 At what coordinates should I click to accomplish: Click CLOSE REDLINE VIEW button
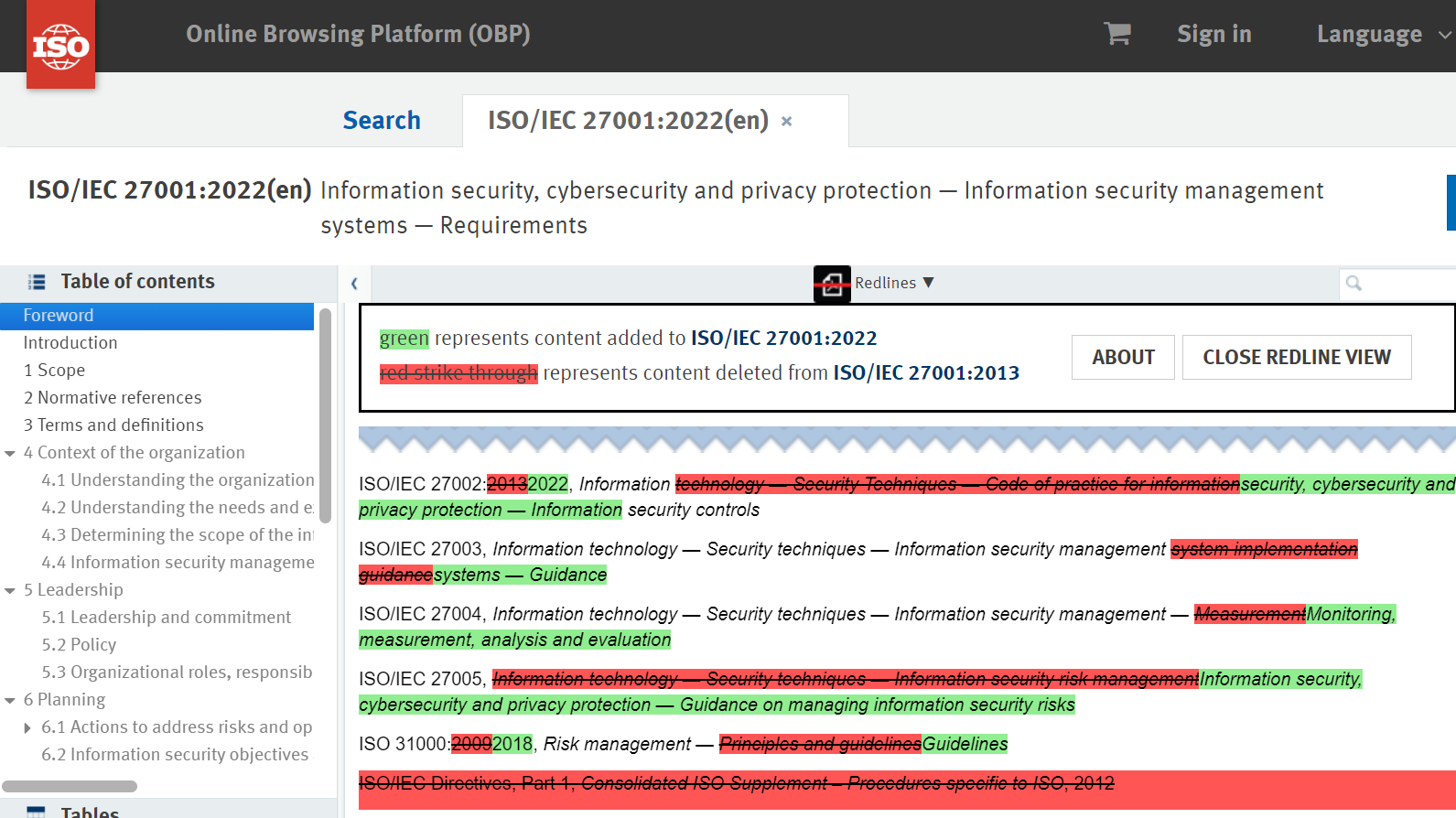tap(1297, 357)
